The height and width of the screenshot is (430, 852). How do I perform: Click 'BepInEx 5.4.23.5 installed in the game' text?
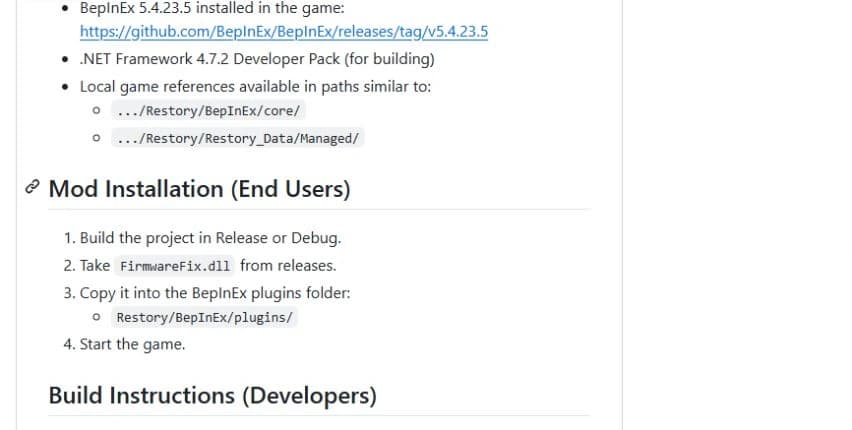pyautogui.click(x=212, y=8)
